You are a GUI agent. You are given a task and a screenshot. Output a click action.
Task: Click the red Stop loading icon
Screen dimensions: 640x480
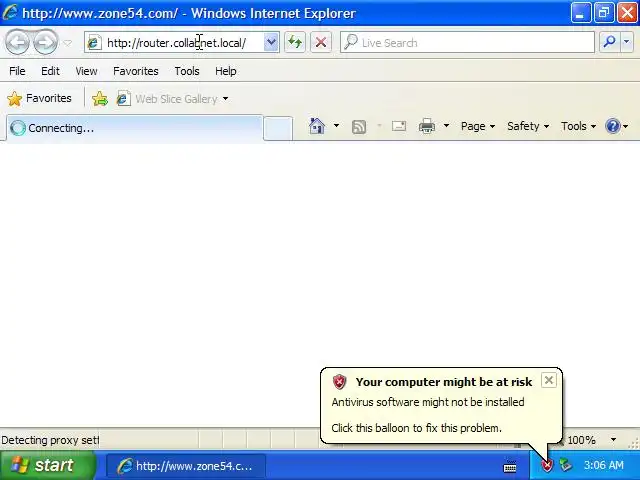(x=321, y=42)
